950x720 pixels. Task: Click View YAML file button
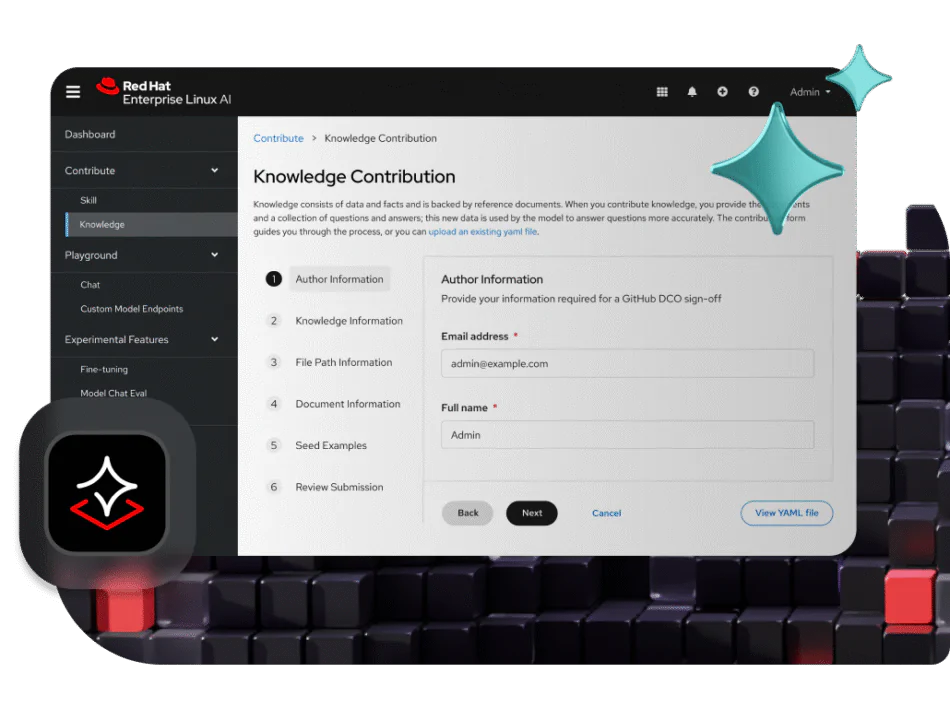pyautogui.click(x=786, y=513)
